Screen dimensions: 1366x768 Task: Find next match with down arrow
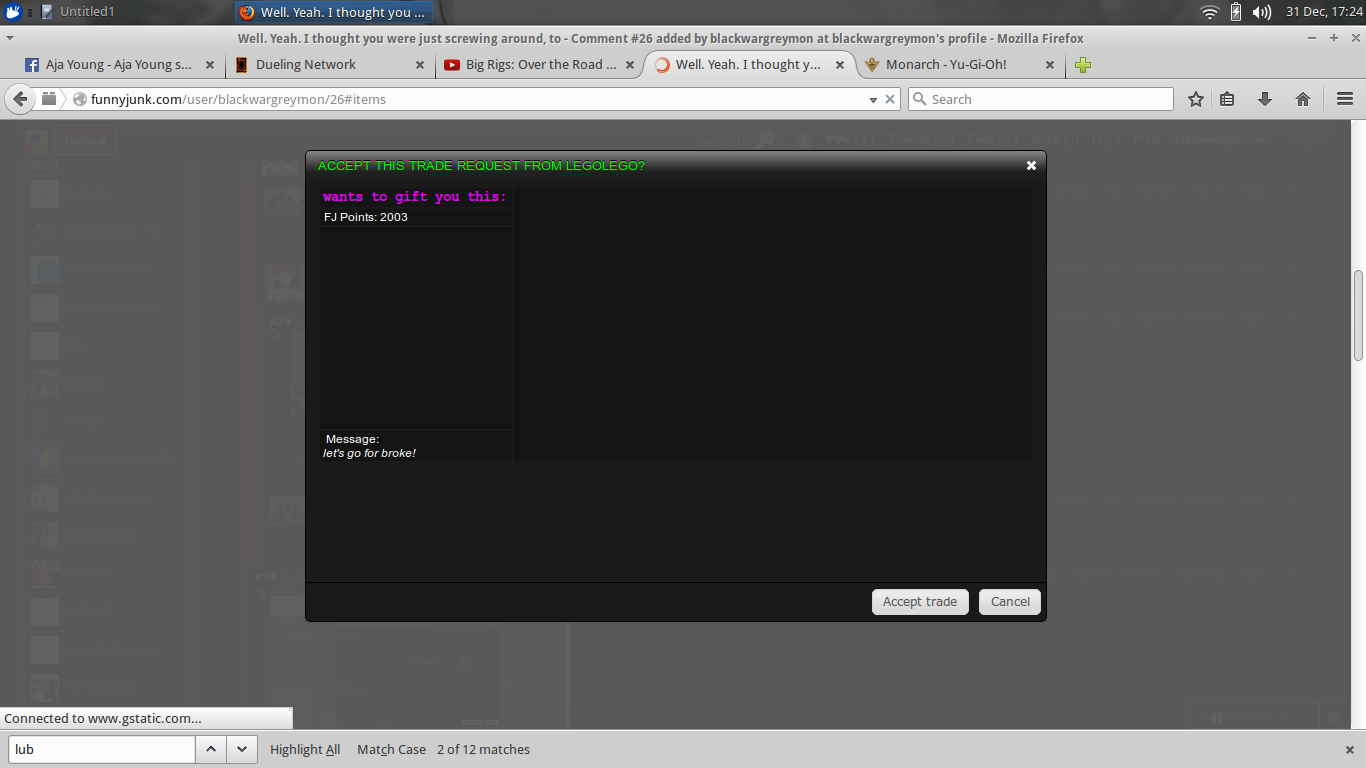click(x=241, y=749)
